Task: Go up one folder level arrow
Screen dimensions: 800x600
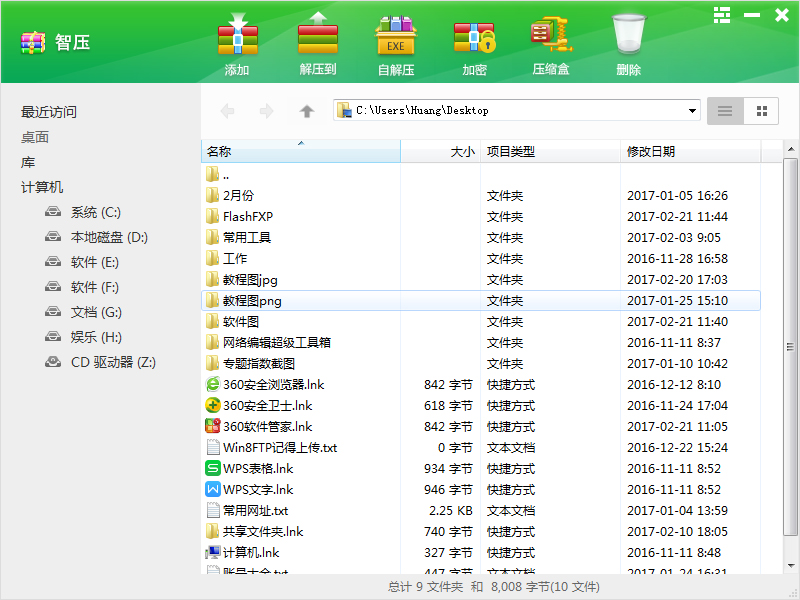Action: [307, 111]
